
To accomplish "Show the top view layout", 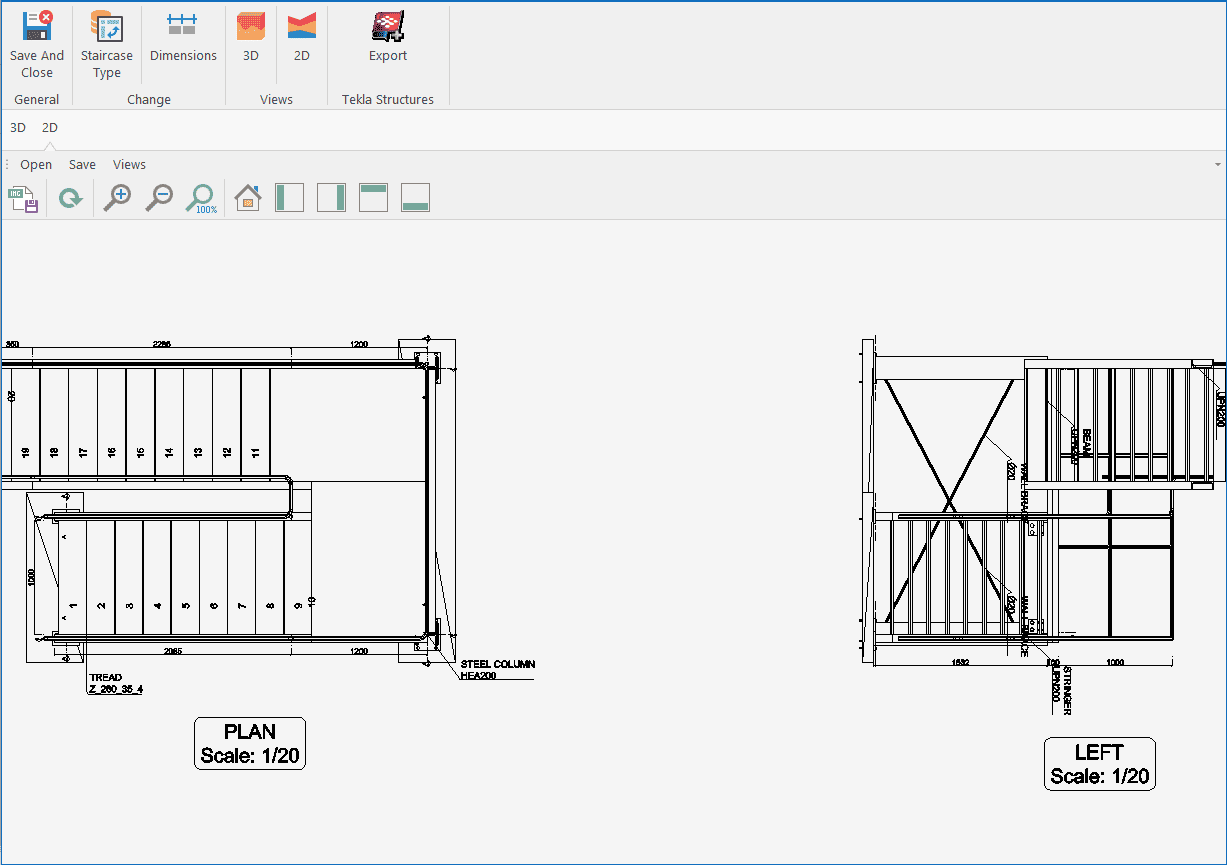I will (x=373, y=198).
